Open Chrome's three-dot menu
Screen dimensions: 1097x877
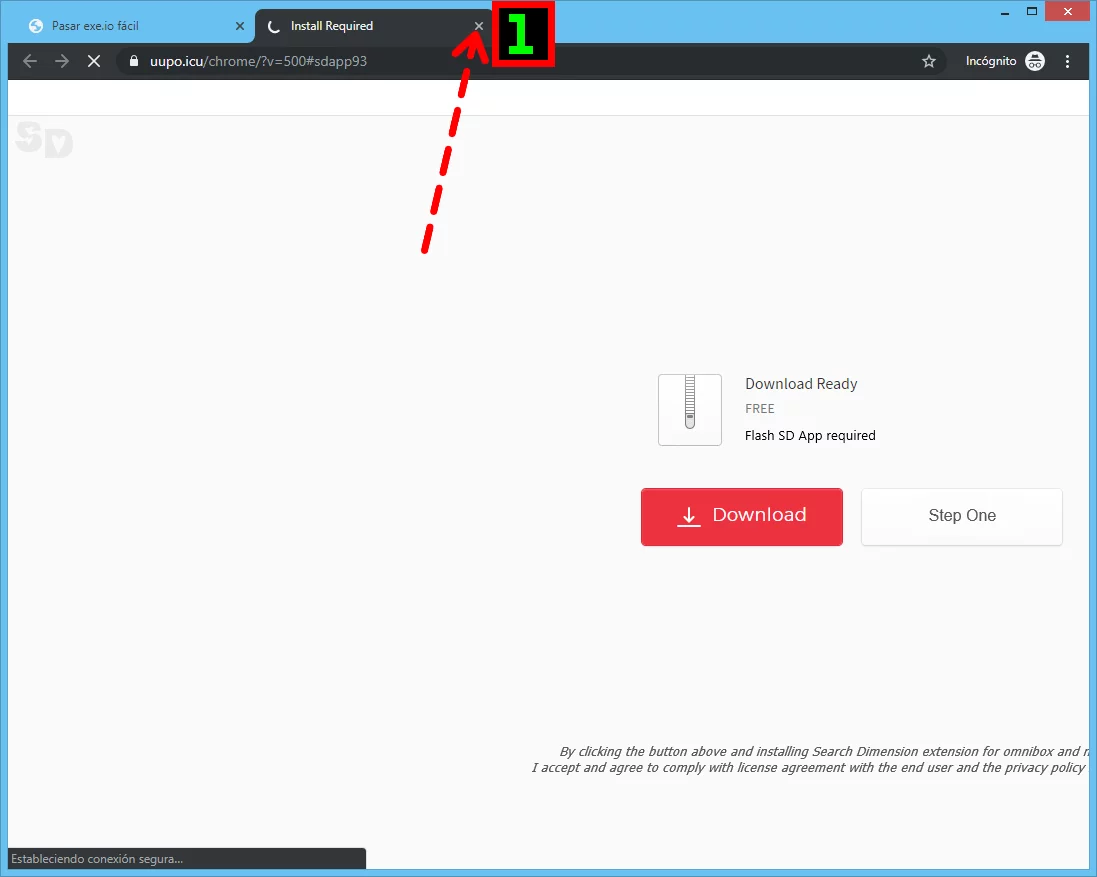(x=1068, y=61)
